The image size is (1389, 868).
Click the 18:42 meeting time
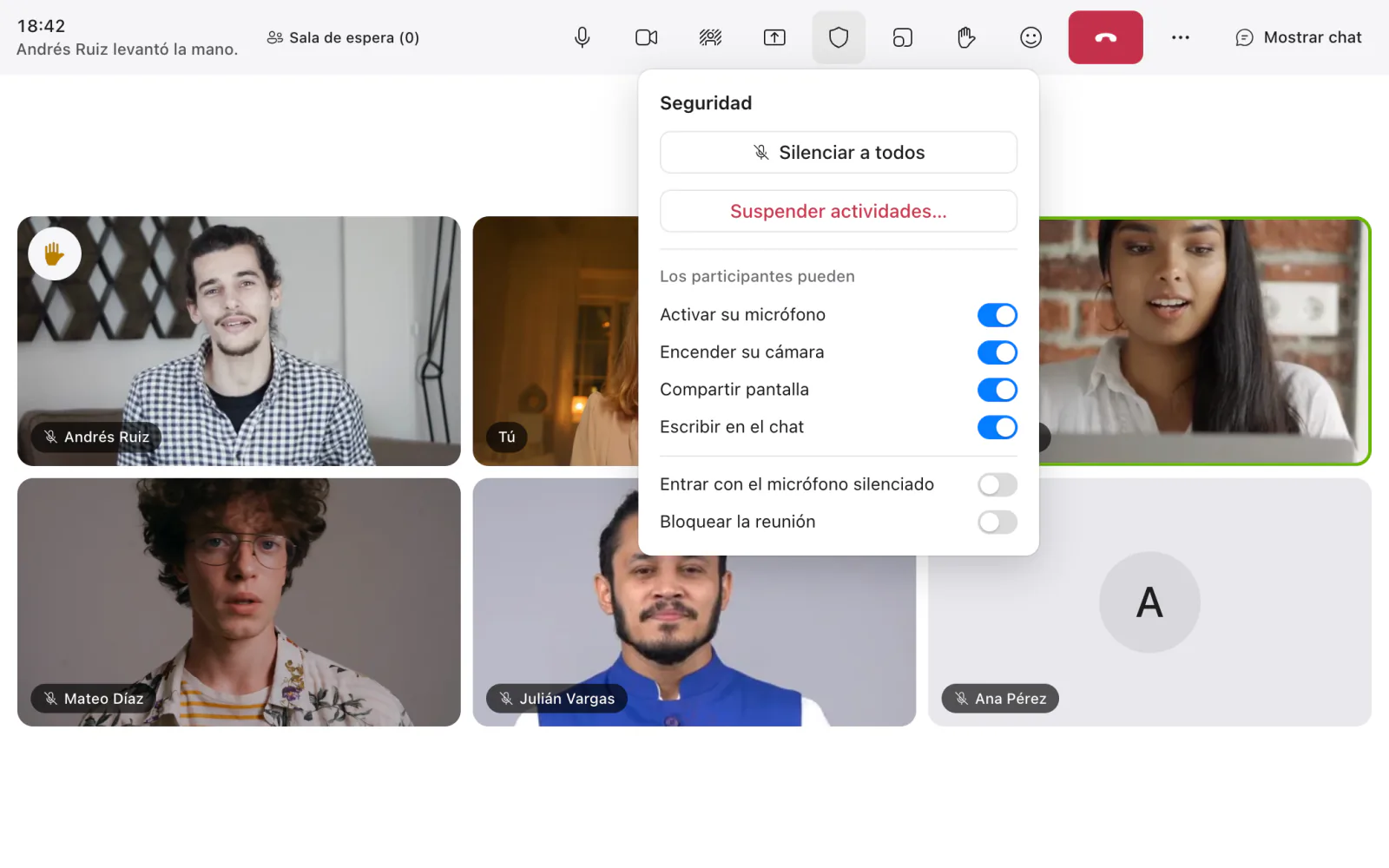click(x=41, y=26)
